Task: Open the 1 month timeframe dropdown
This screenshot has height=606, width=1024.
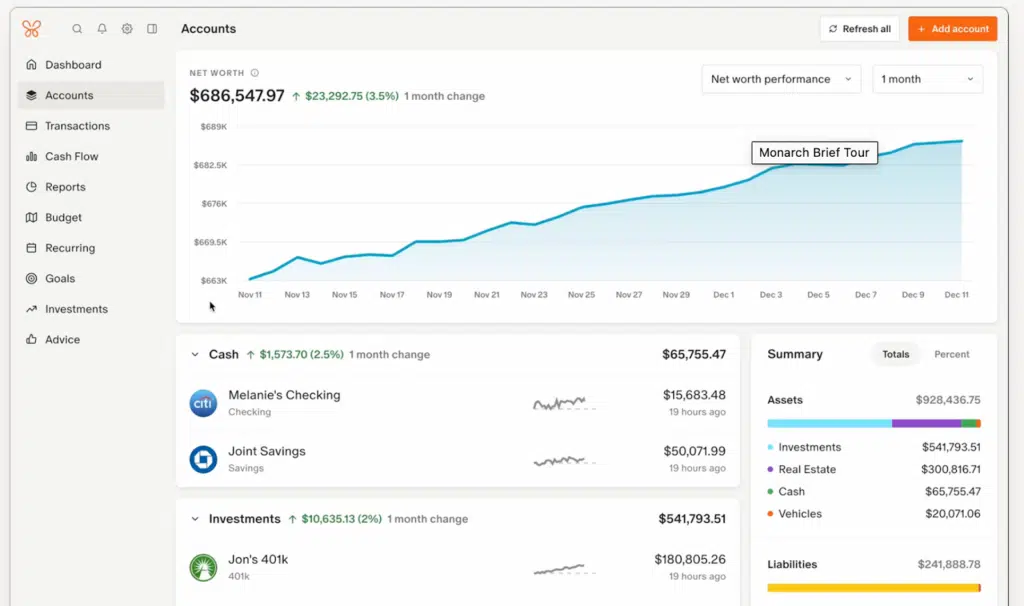Action: (x=927, y=79)
